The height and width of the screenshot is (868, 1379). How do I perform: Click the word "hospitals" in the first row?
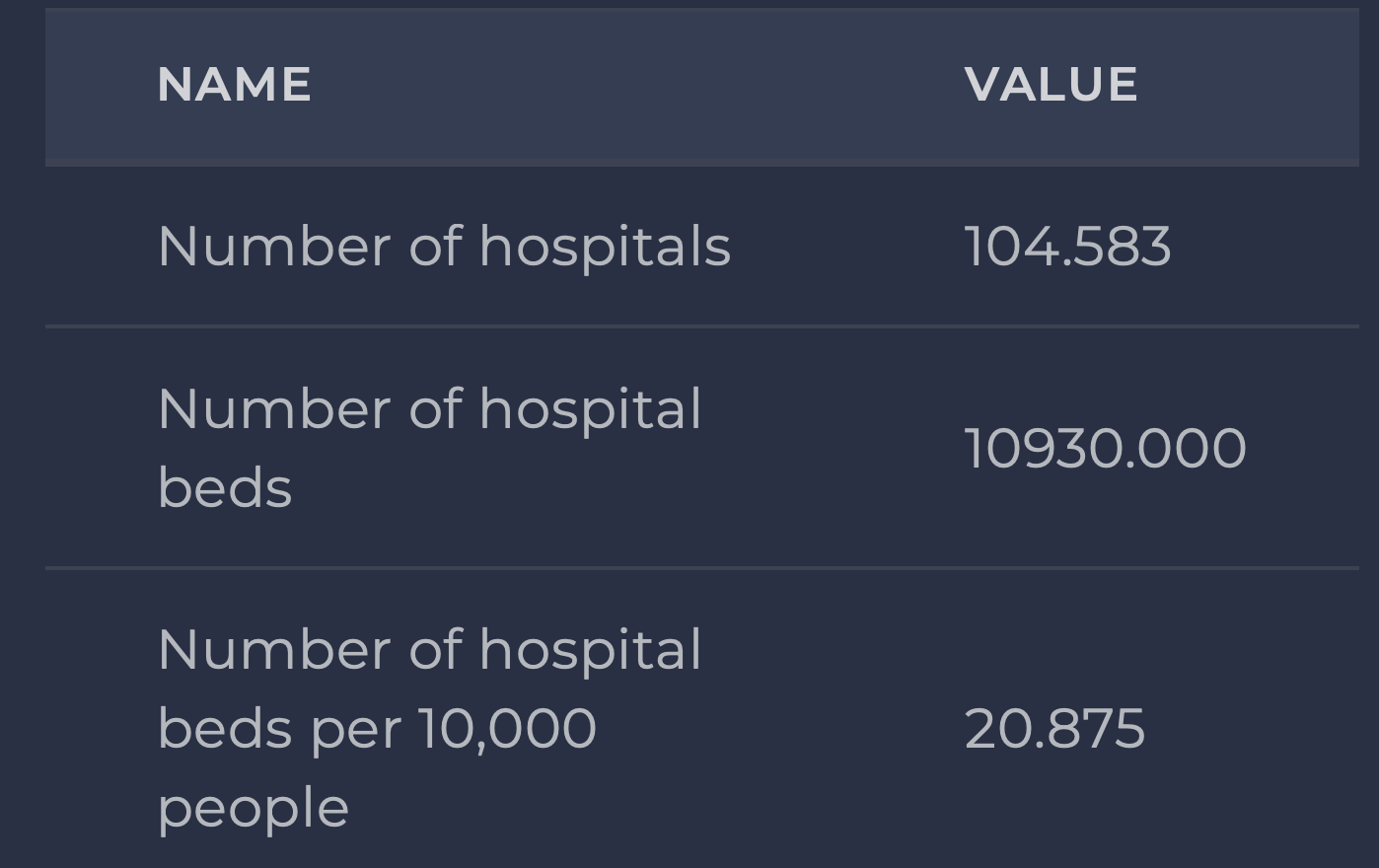[x=605, y=247]
